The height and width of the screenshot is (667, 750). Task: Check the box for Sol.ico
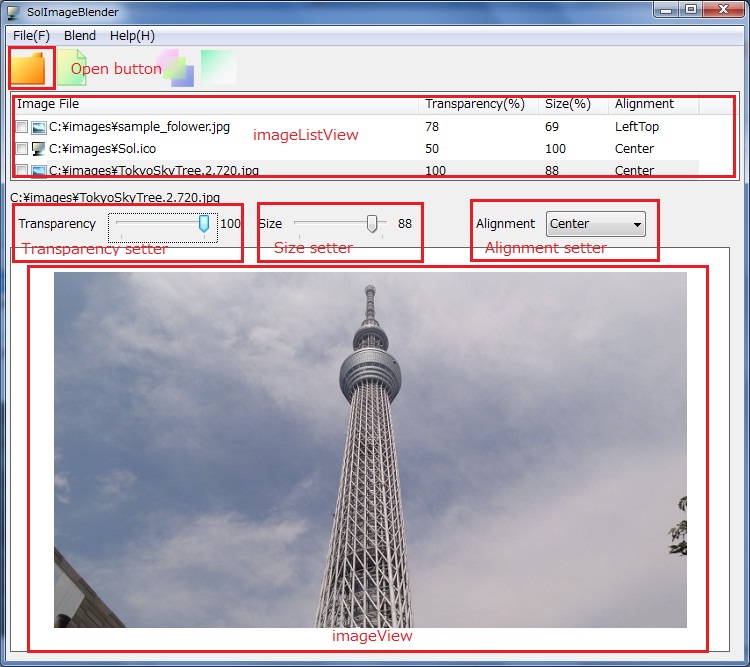click(x=22, y=149)
